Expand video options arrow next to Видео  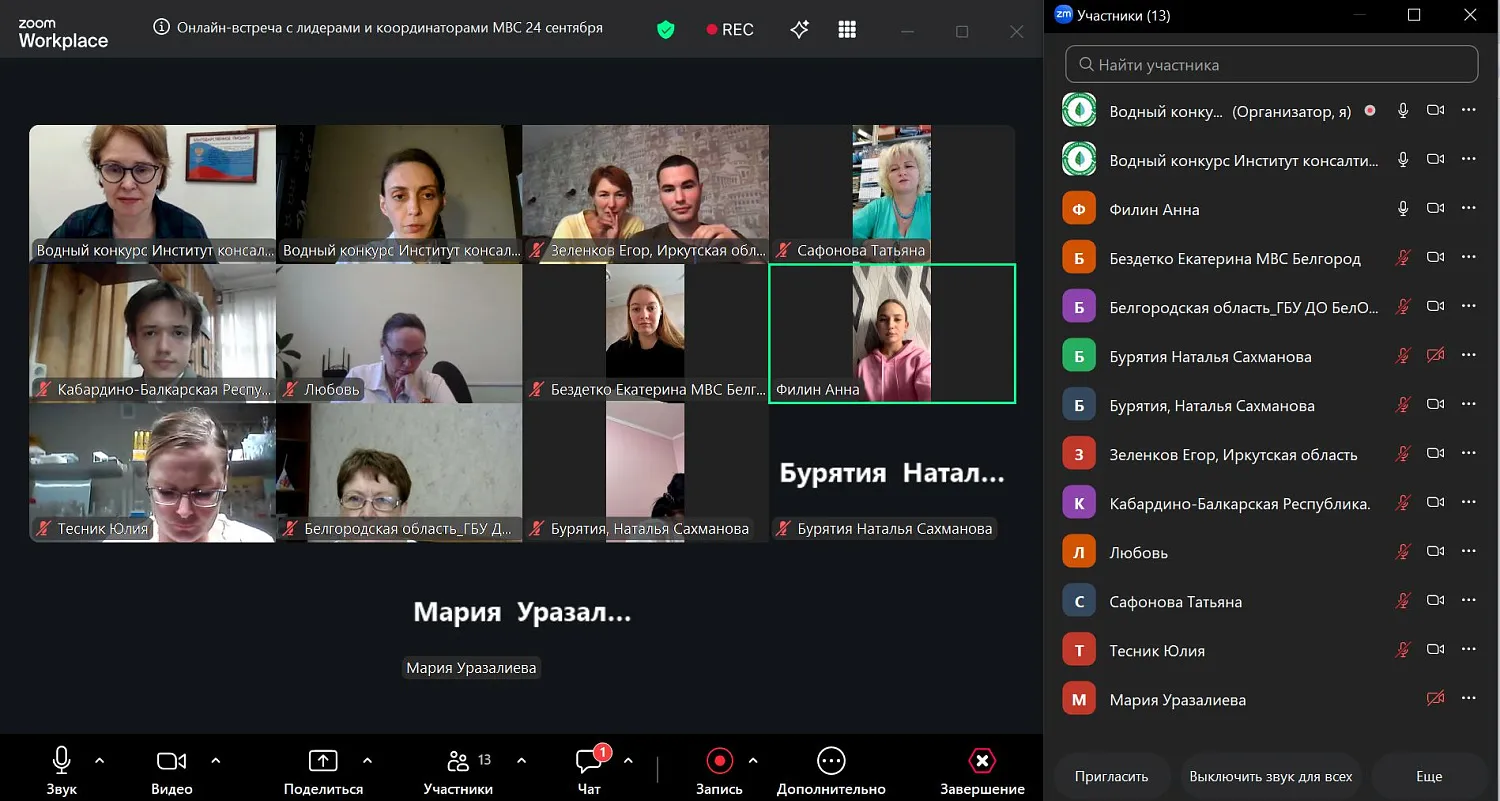click(x=216, y=761)
